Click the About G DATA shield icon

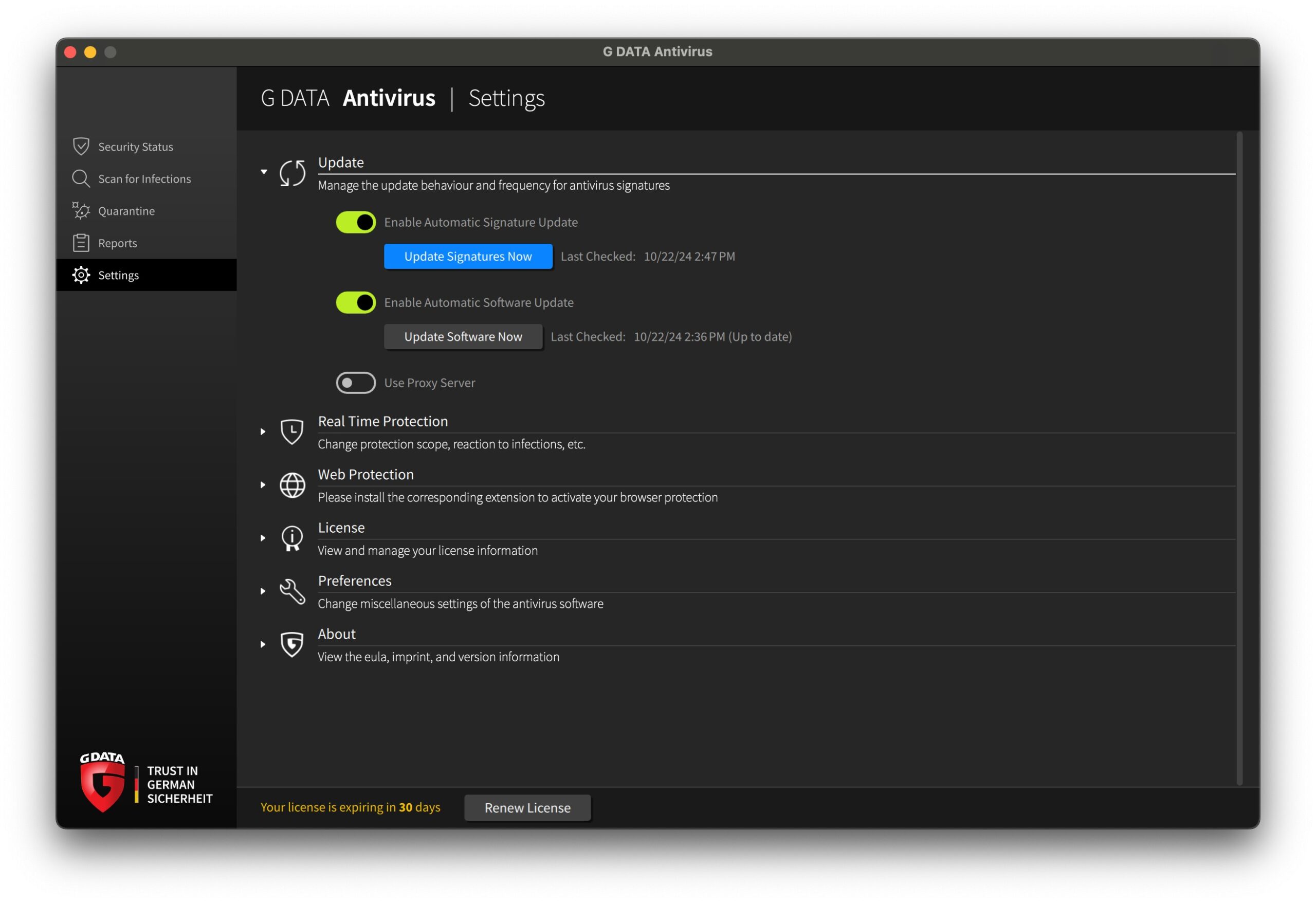tap(292, 645)
